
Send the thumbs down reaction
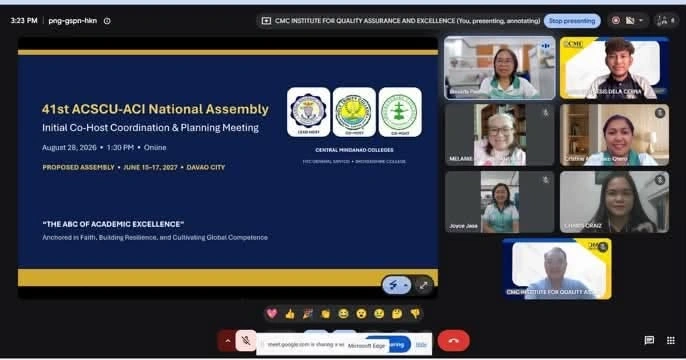click(415, 313)
